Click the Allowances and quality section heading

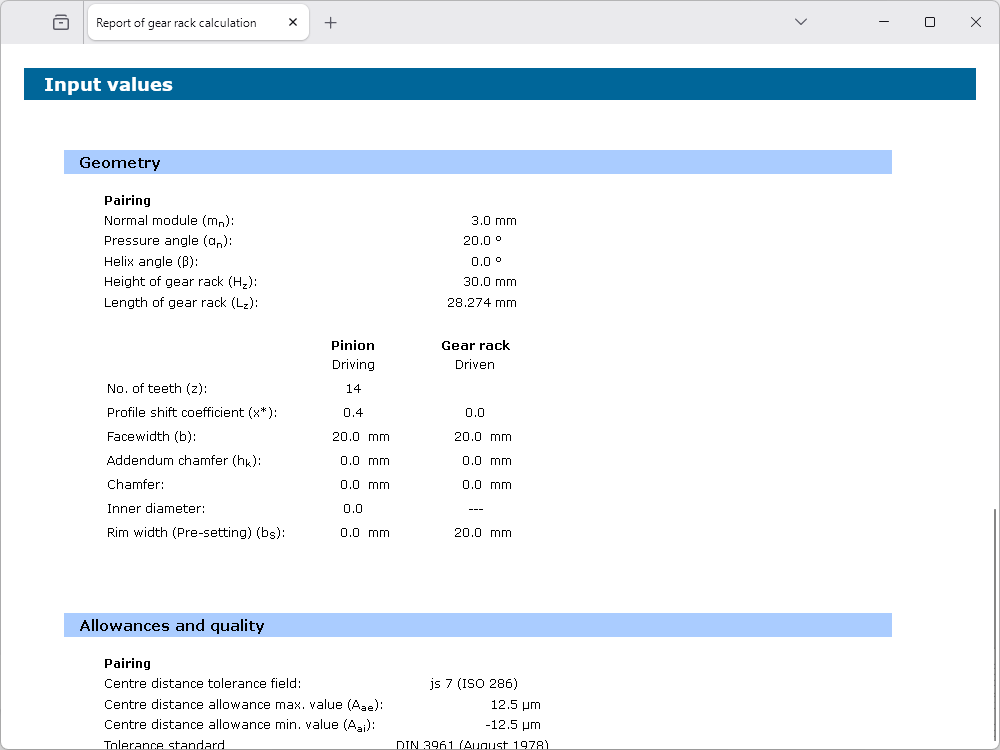click(x=172, y=626)
